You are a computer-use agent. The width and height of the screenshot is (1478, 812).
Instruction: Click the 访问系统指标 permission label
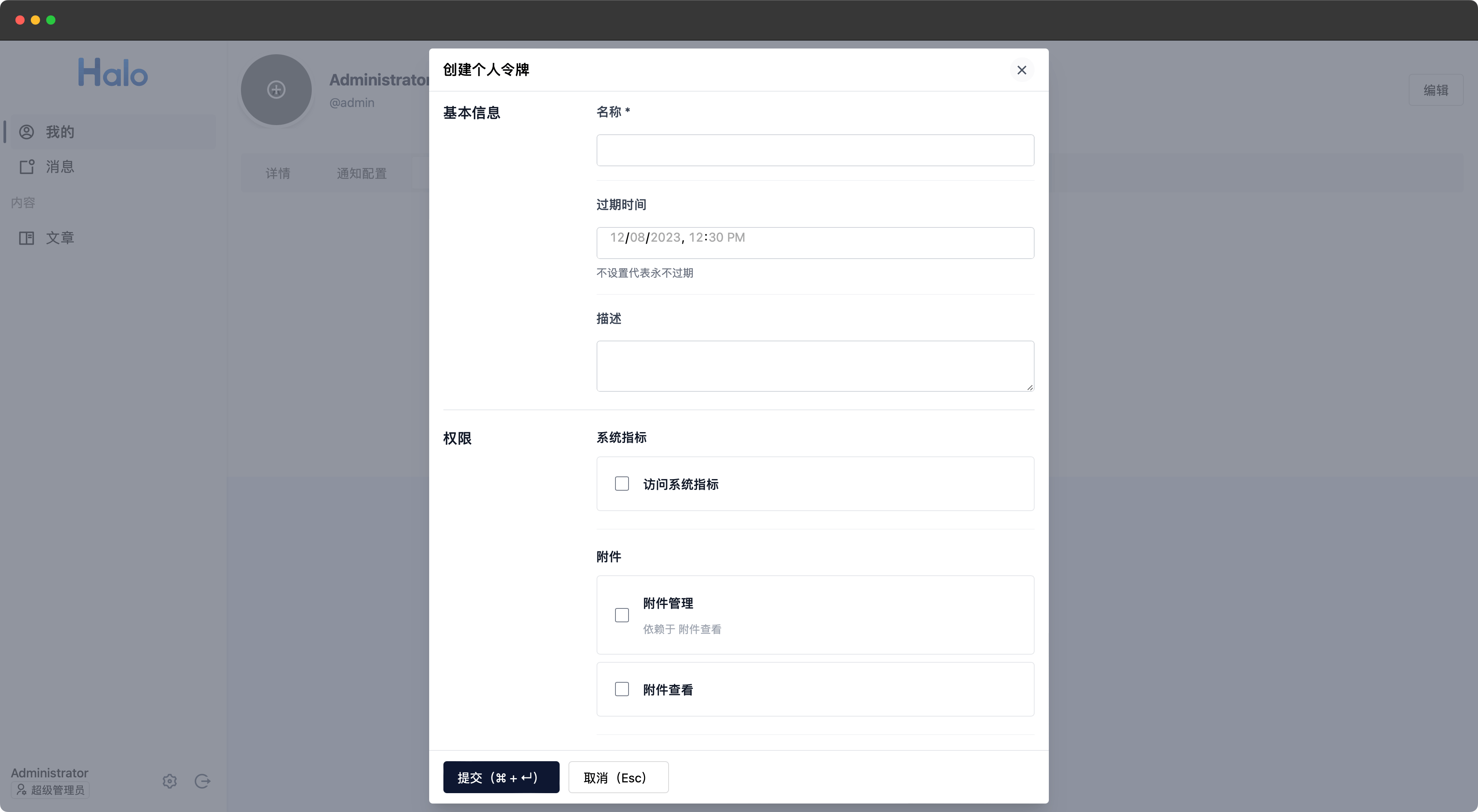pos(680,485)
